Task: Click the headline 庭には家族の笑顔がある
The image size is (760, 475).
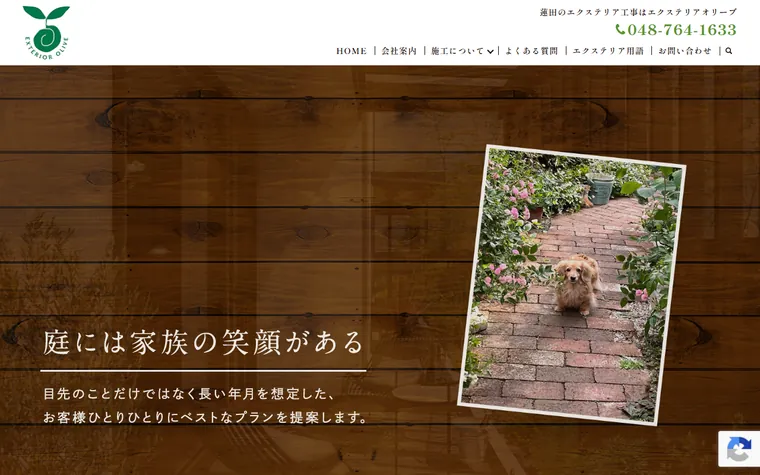Action: pyautogui.click(x=203, y=343)
